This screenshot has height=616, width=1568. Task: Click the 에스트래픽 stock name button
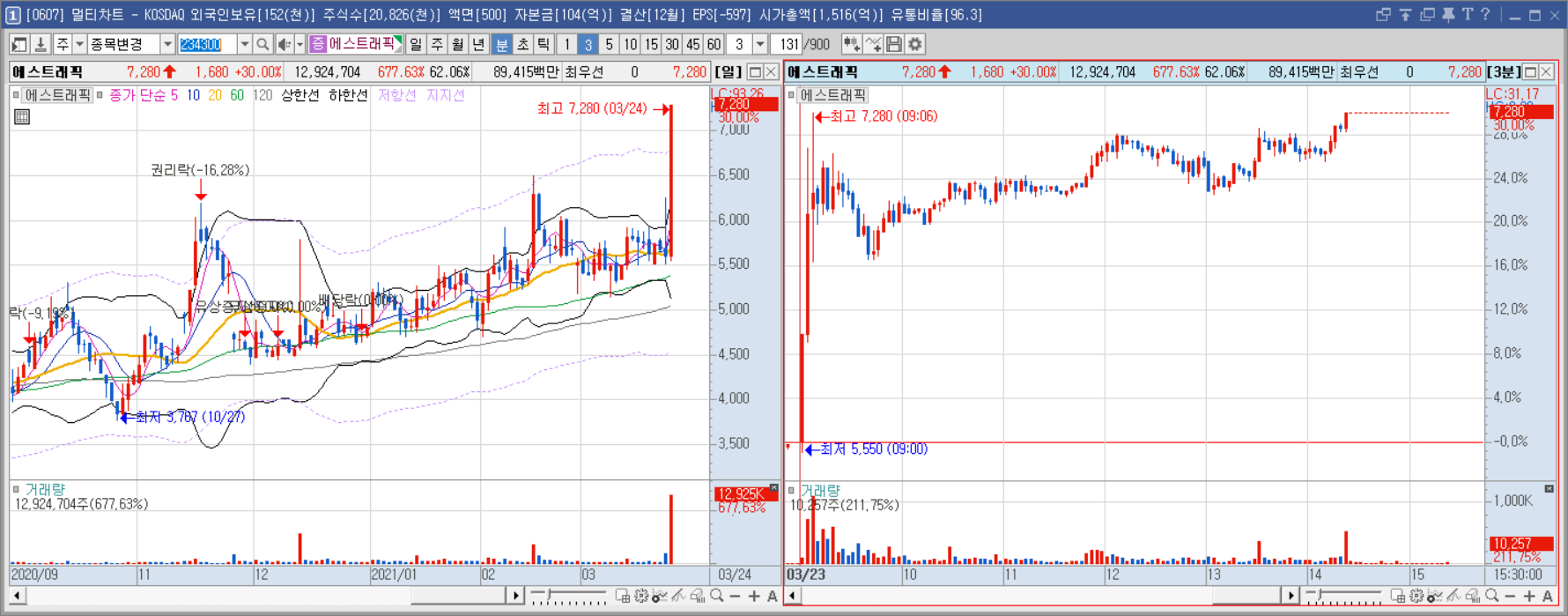tap(357, 44)
